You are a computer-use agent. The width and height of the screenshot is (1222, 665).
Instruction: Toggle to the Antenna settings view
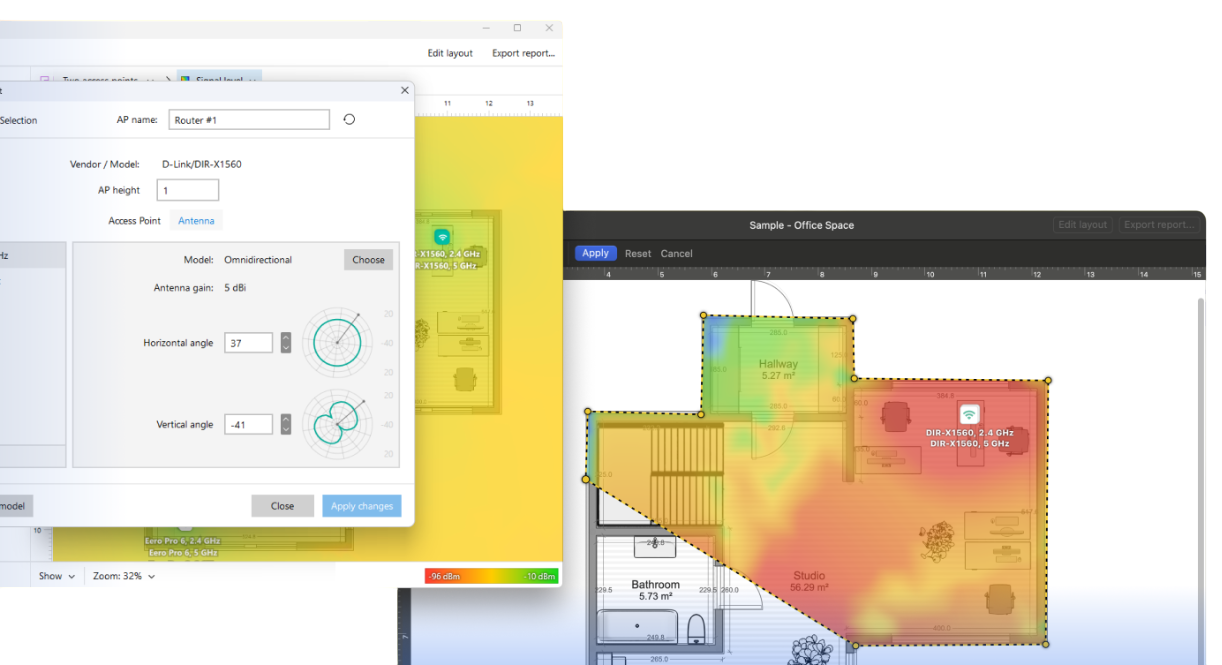[196, 220]
